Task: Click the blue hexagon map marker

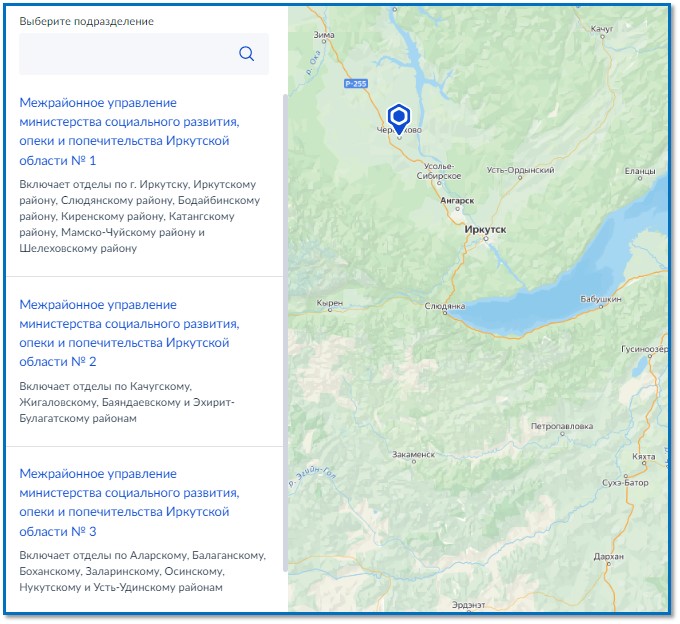Action: (399, 116)
